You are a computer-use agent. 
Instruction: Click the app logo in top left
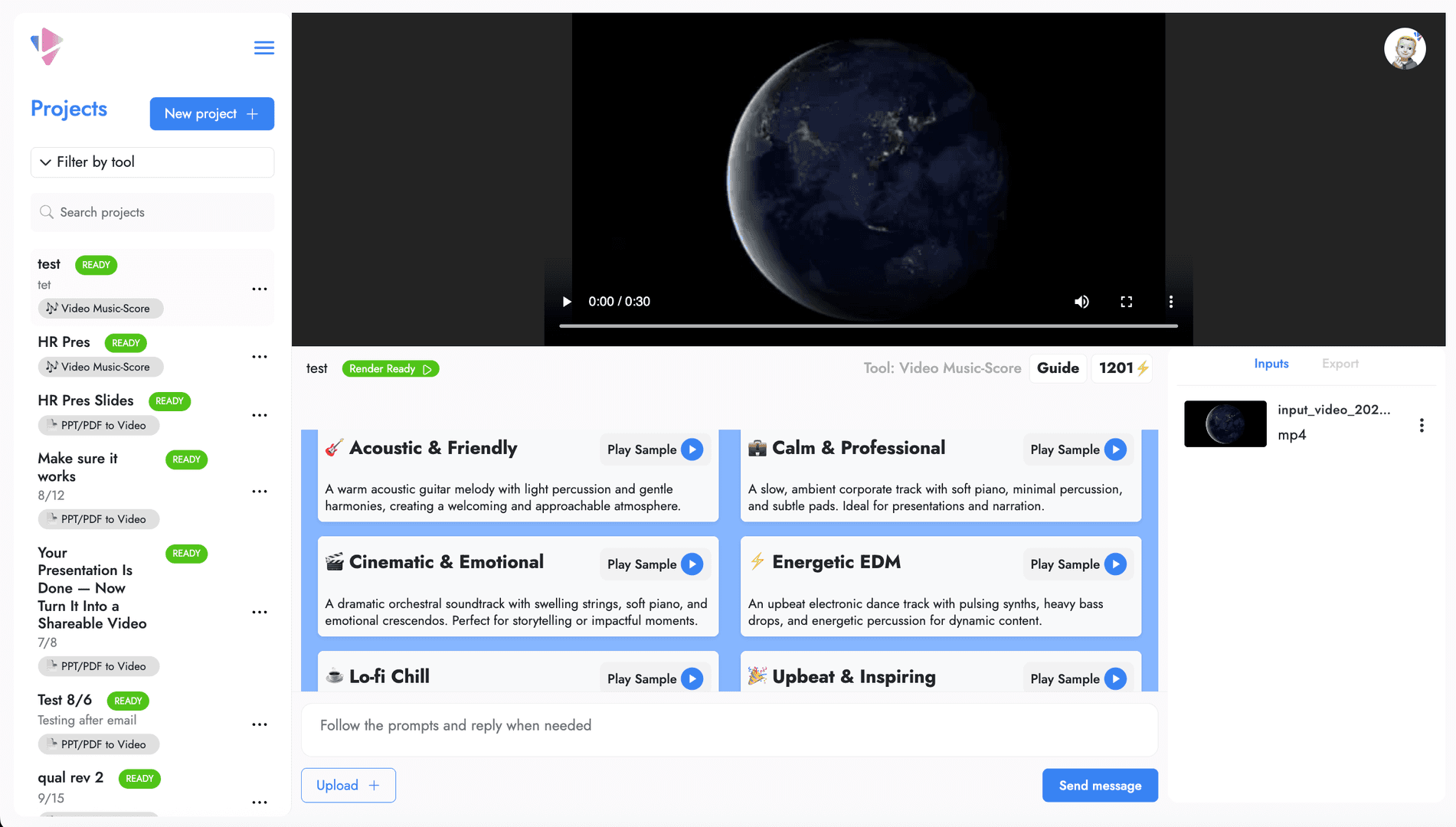click(47, 47)
